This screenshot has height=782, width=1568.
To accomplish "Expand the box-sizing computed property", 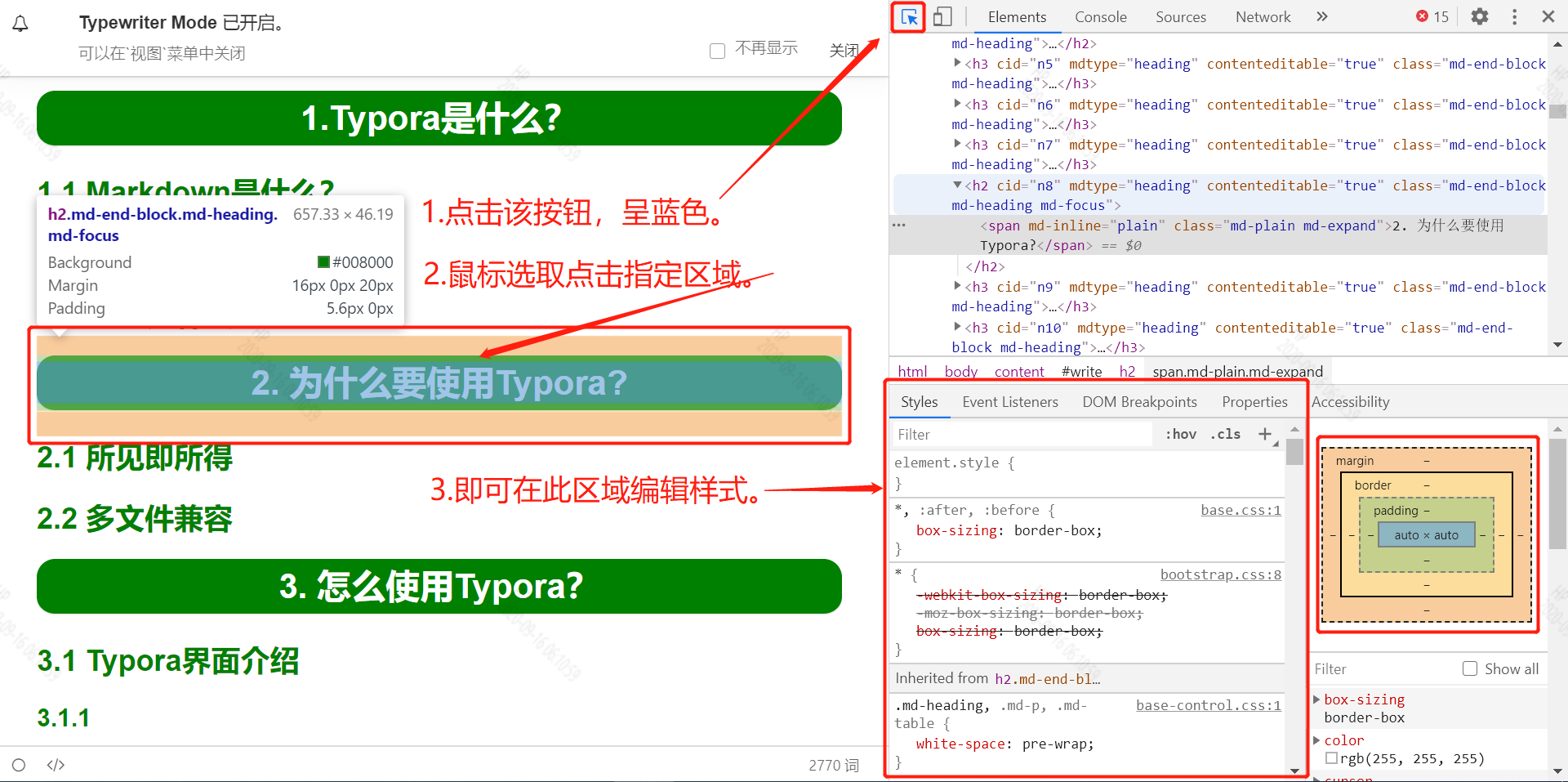I will pyautogui.click(x=1316, y=699).
